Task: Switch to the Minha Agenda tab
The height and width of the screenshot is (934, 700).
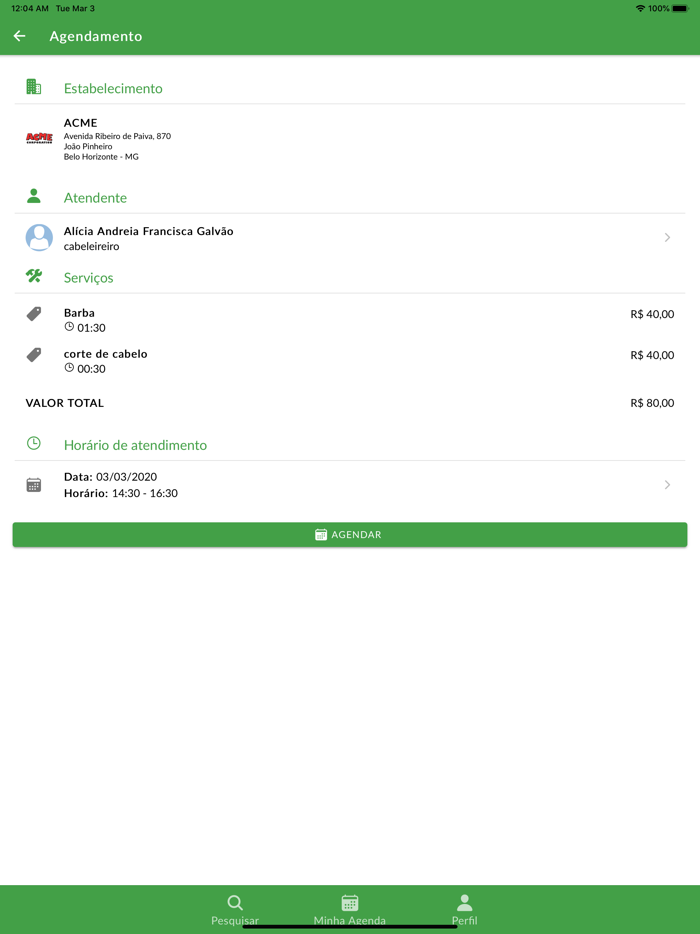Action: 349,910
